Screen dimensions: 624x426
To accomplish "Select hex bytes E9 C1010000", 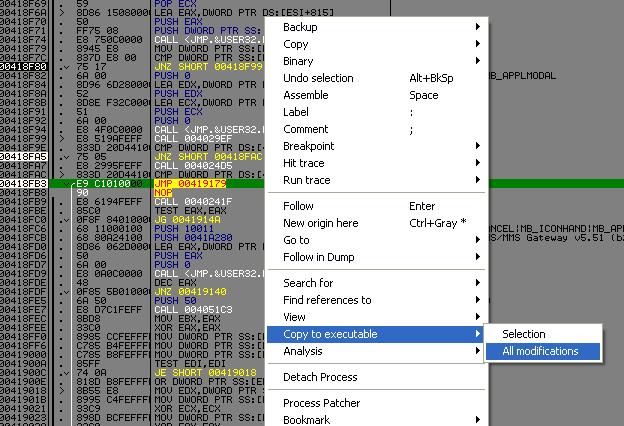I will point(109,184).
